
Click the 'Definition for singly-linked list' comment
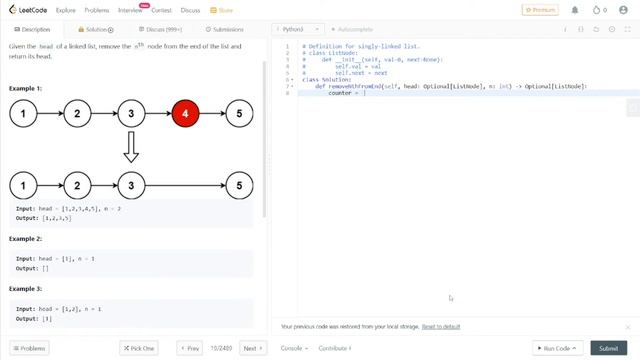pyautogui.click(x=361, y=47)
